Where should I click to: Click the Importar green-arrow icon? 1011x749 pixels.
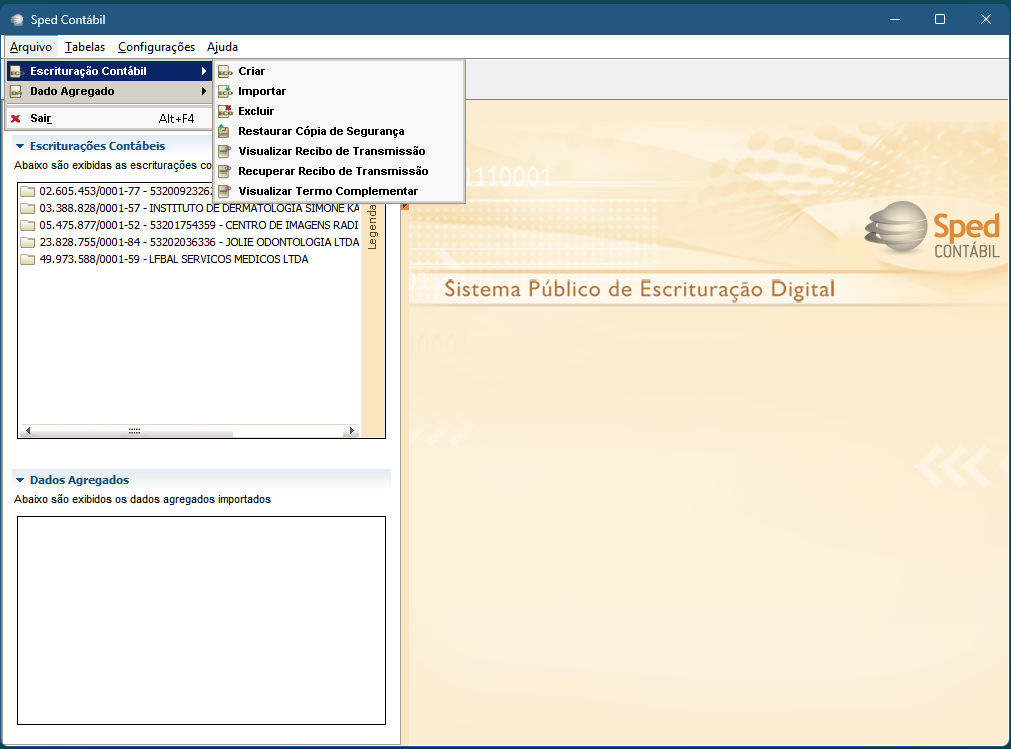(225, 92)
